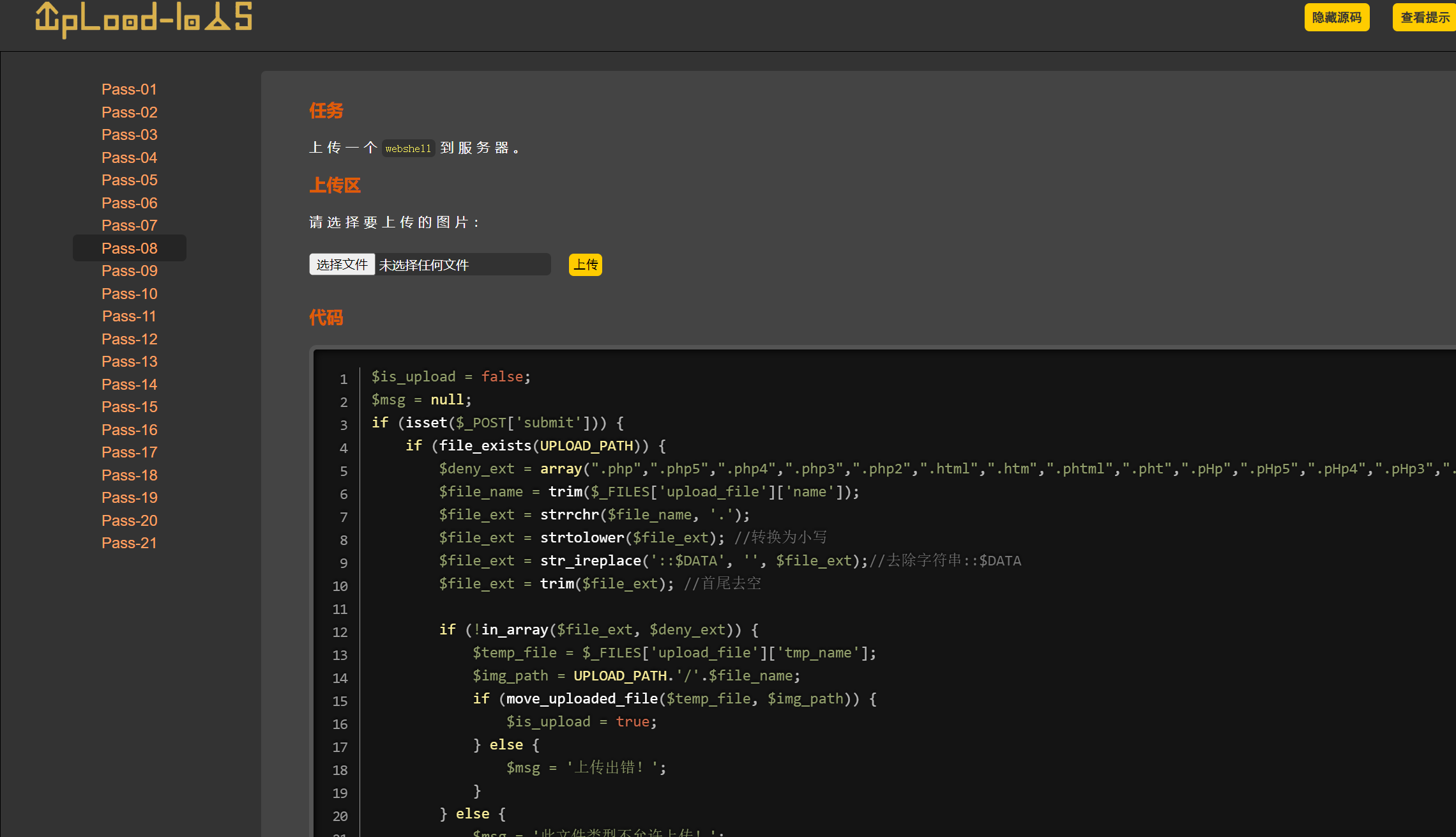
Task: Open Pass-02 challenge
Action: (x=129, y=112)
